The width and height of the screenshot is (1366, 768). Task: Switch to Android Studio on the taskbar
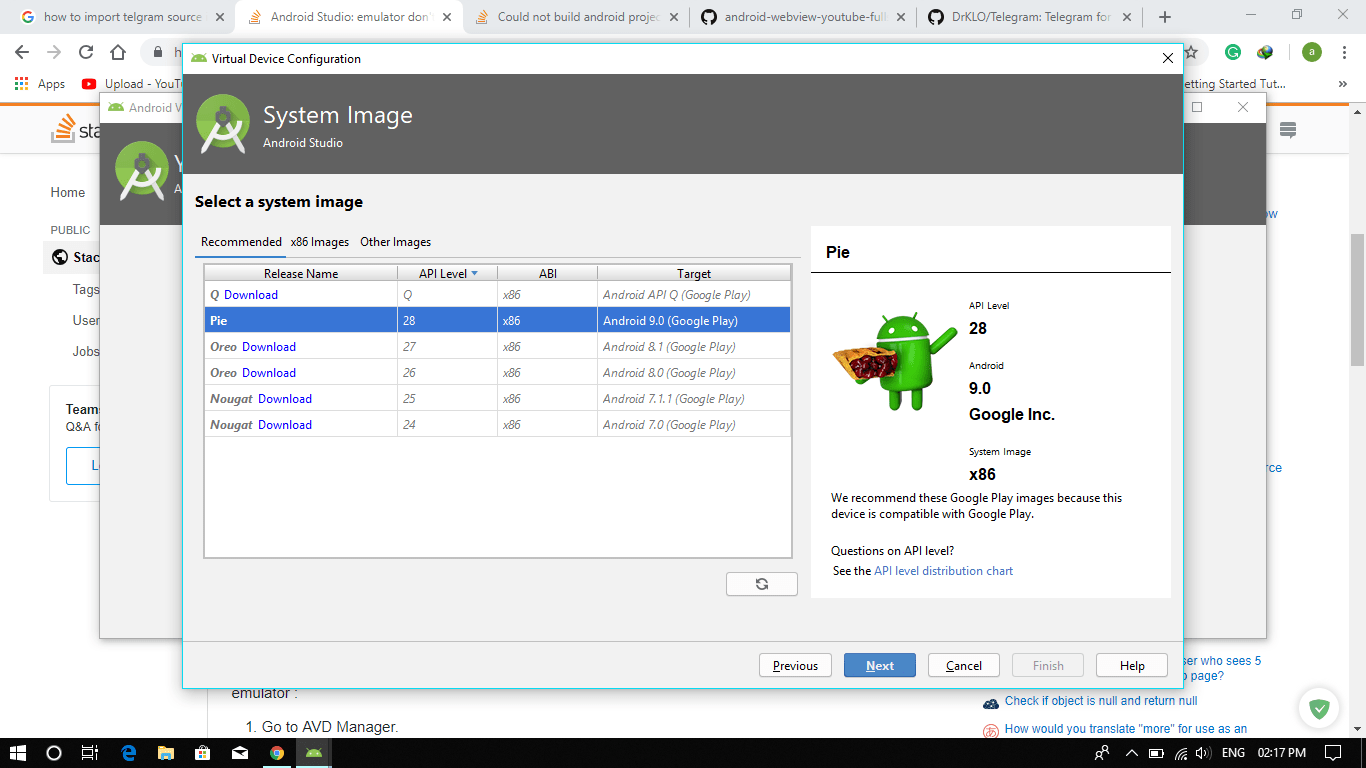pyautogui.click(x=314, y=753)
